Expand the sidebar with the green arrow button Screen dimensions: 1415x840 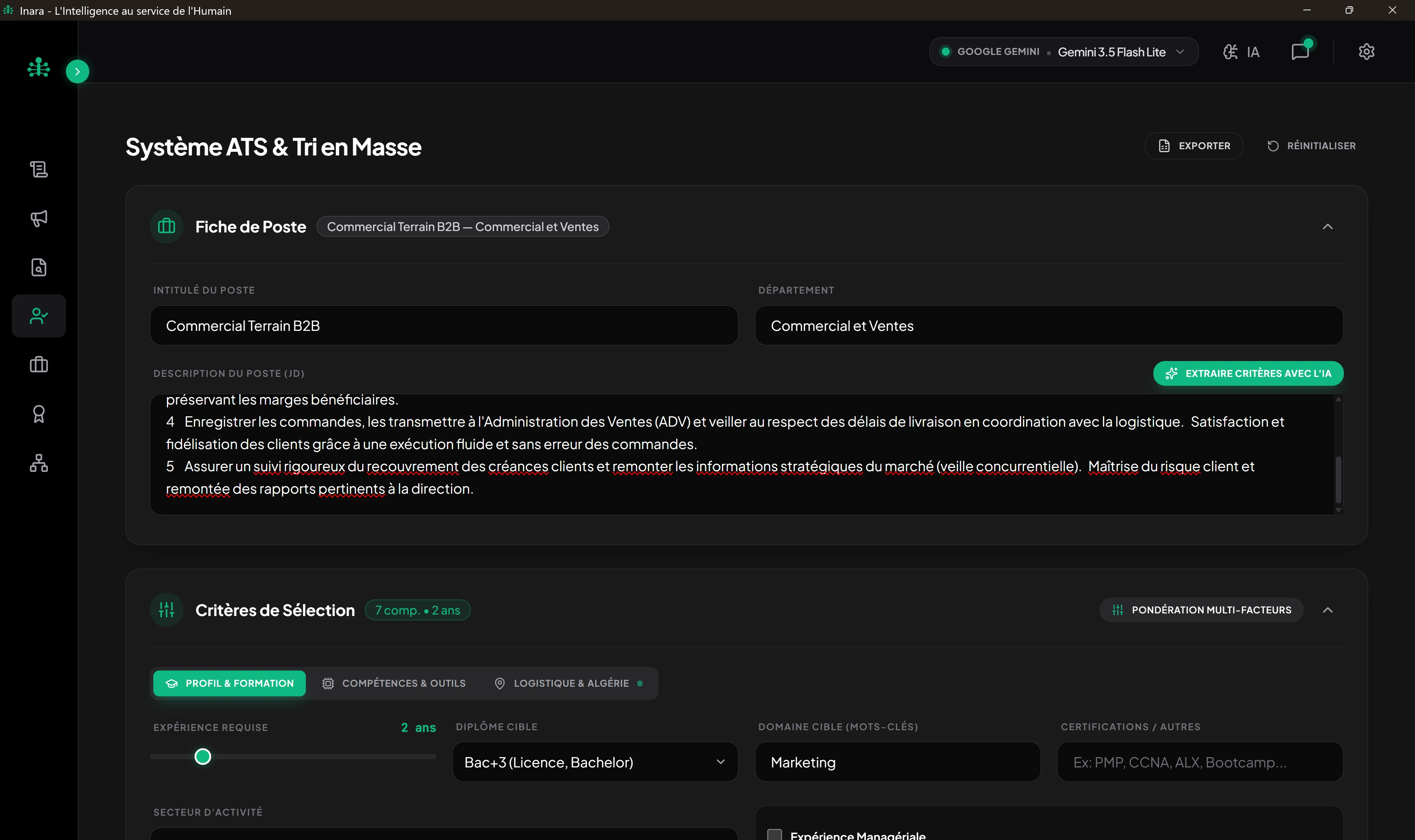[x=77, y=71]
